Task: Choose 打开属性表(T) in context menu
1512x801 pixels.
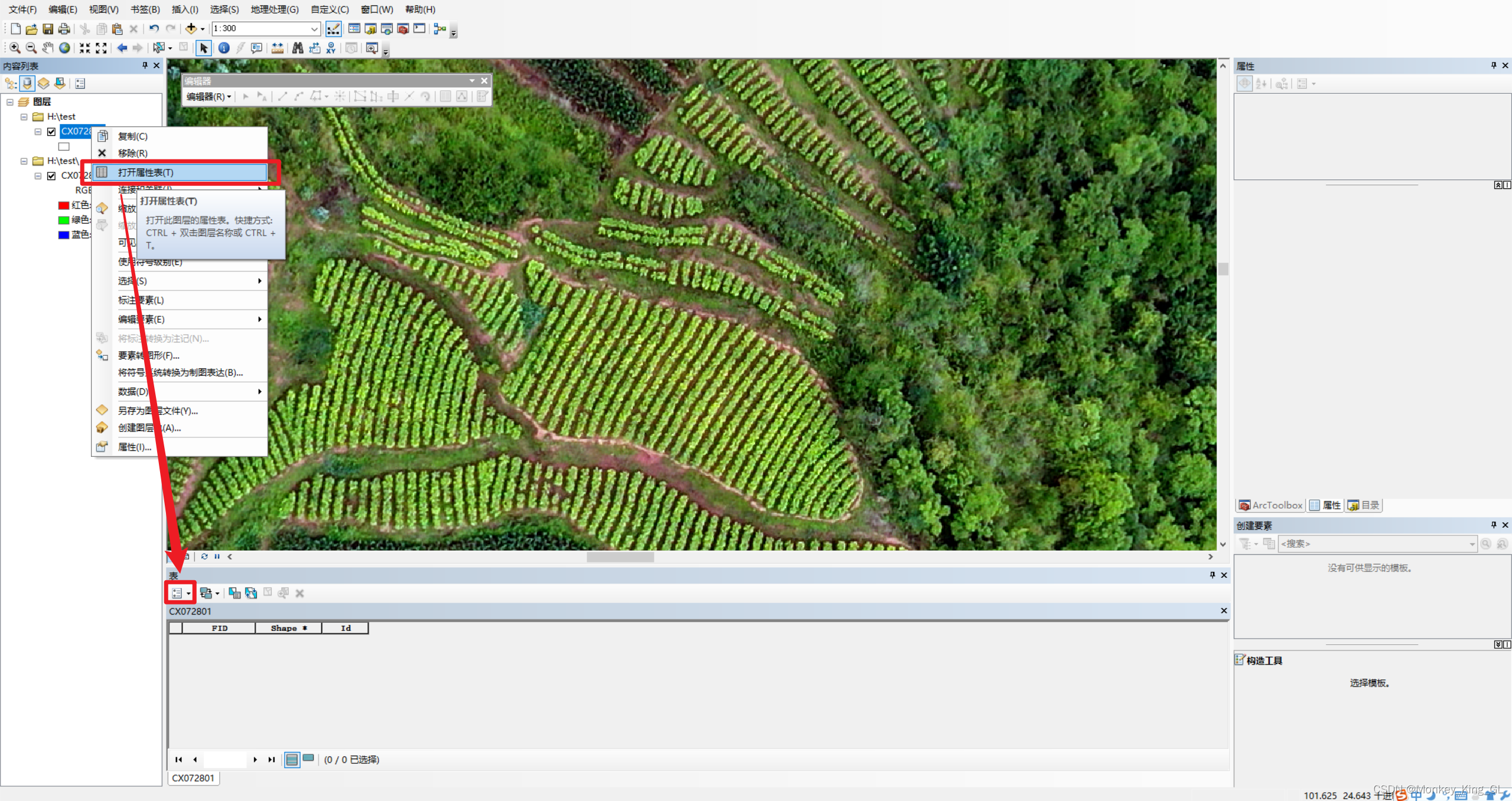Action: click(x=180, y=172)
